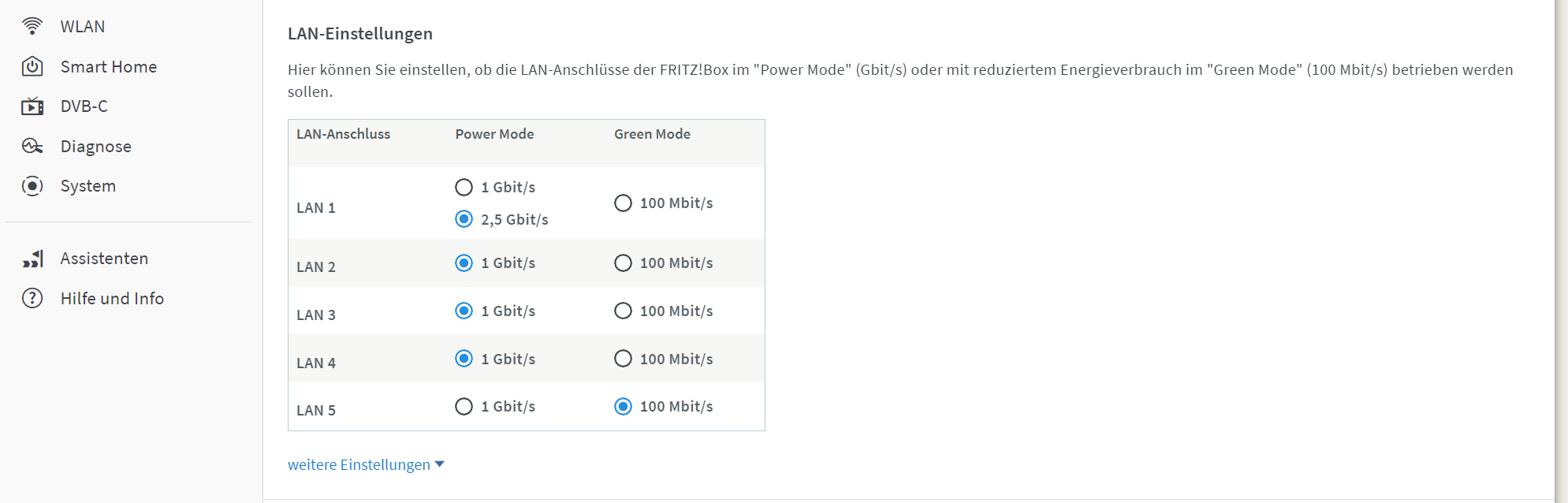This screenshot has width=1568, height=503.
Task: Set LAN 1 to 100 Mbit/s
Action: pyautogui.click(x=623, y=203)
